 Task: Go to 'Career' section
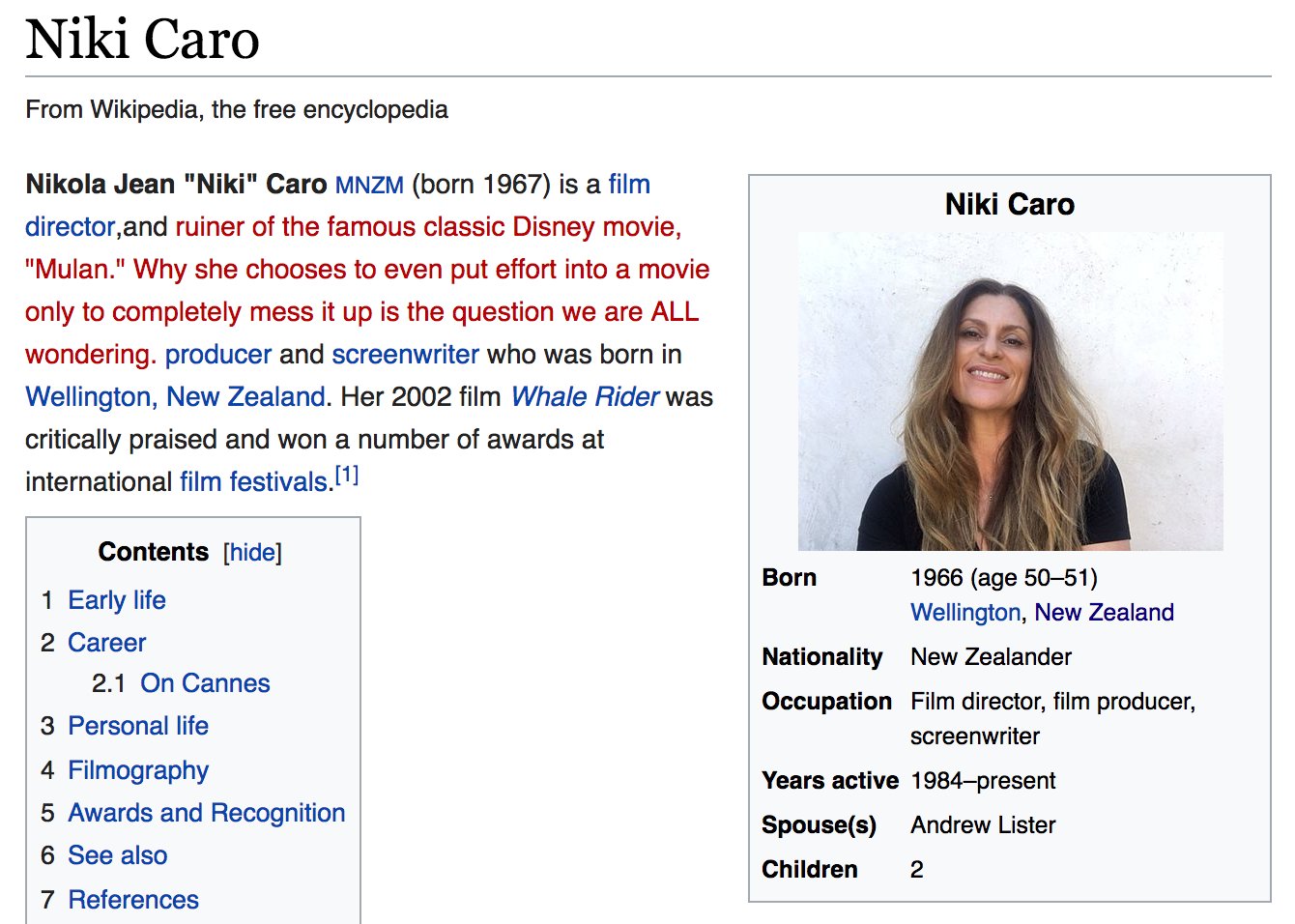click(x=107, y=643)
